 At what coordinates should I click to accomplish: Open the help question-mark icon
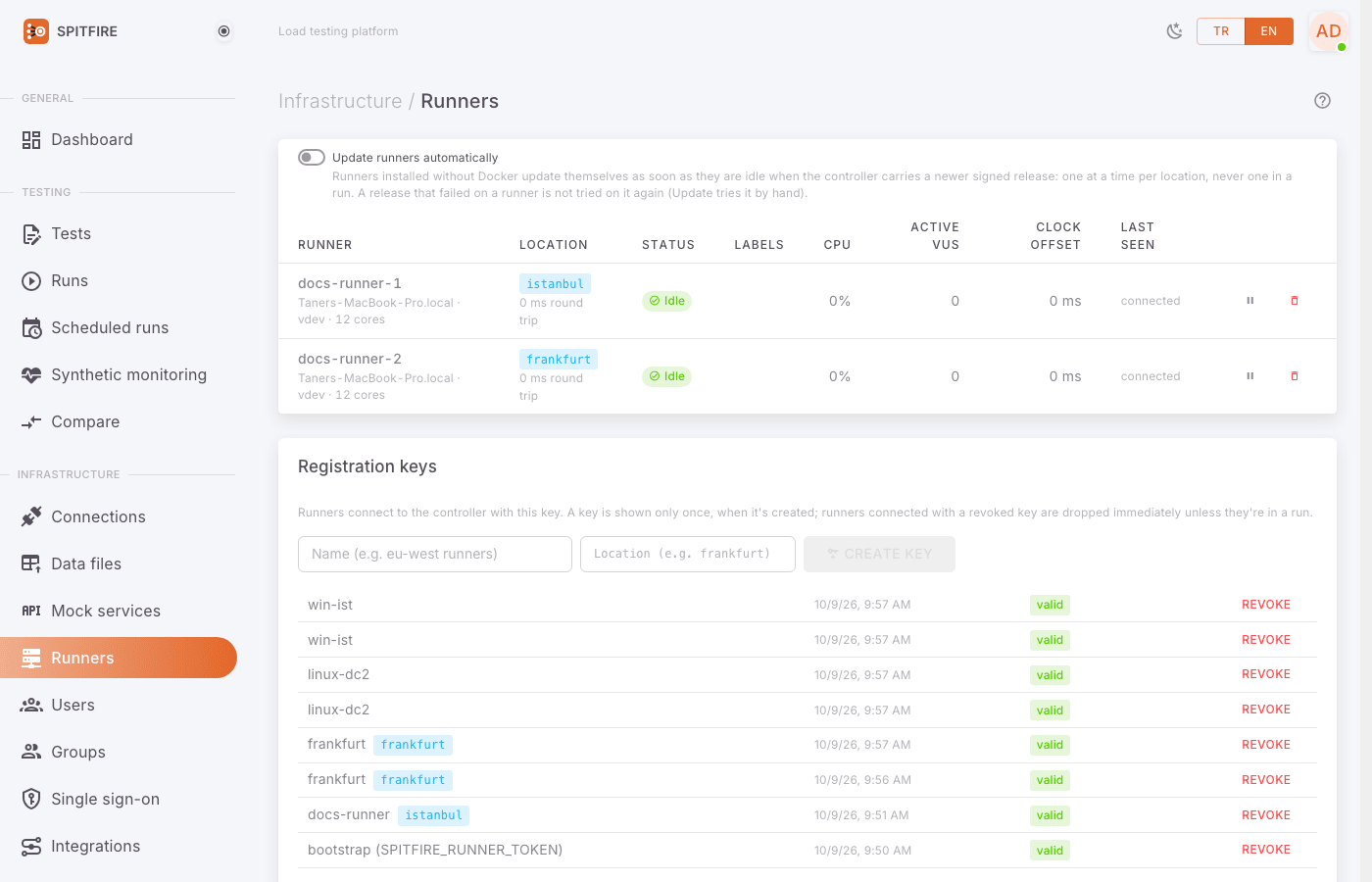pyautogui.click(x=1322, y=101)
